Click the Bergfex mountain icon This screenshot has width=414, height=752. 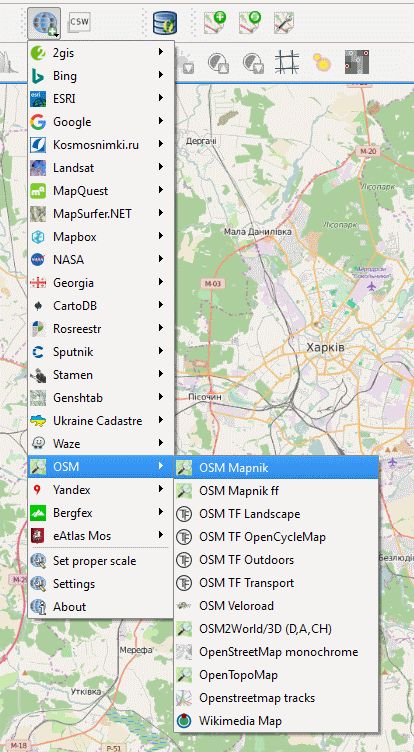point(38,513)
